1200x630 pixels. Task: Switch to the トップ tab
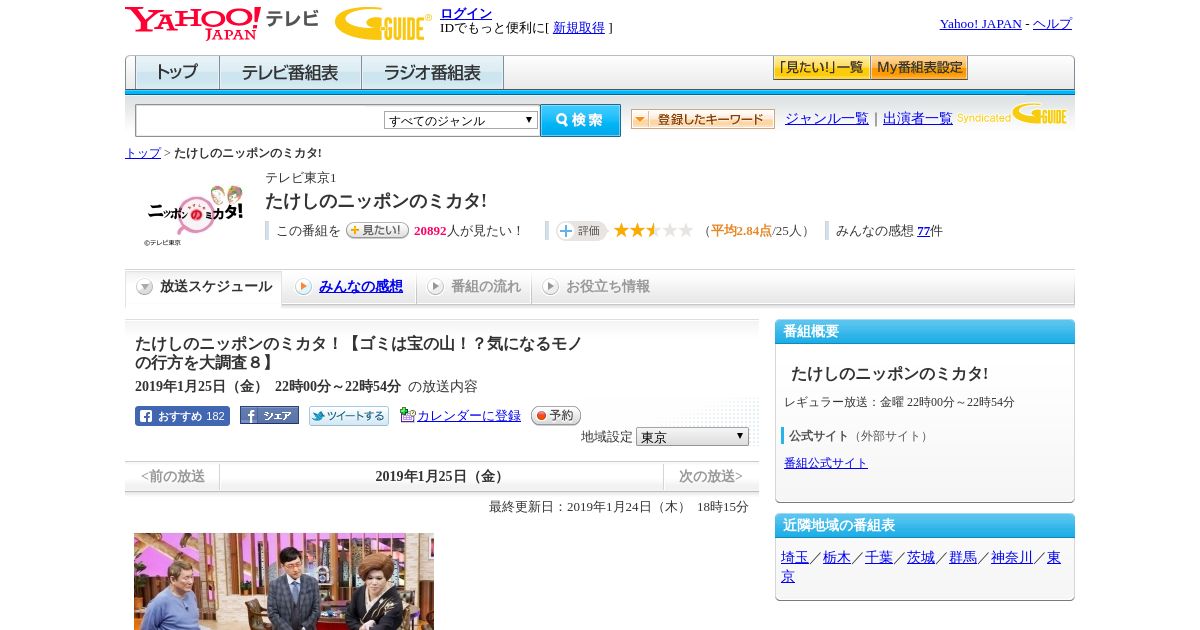tap(177, 73)
